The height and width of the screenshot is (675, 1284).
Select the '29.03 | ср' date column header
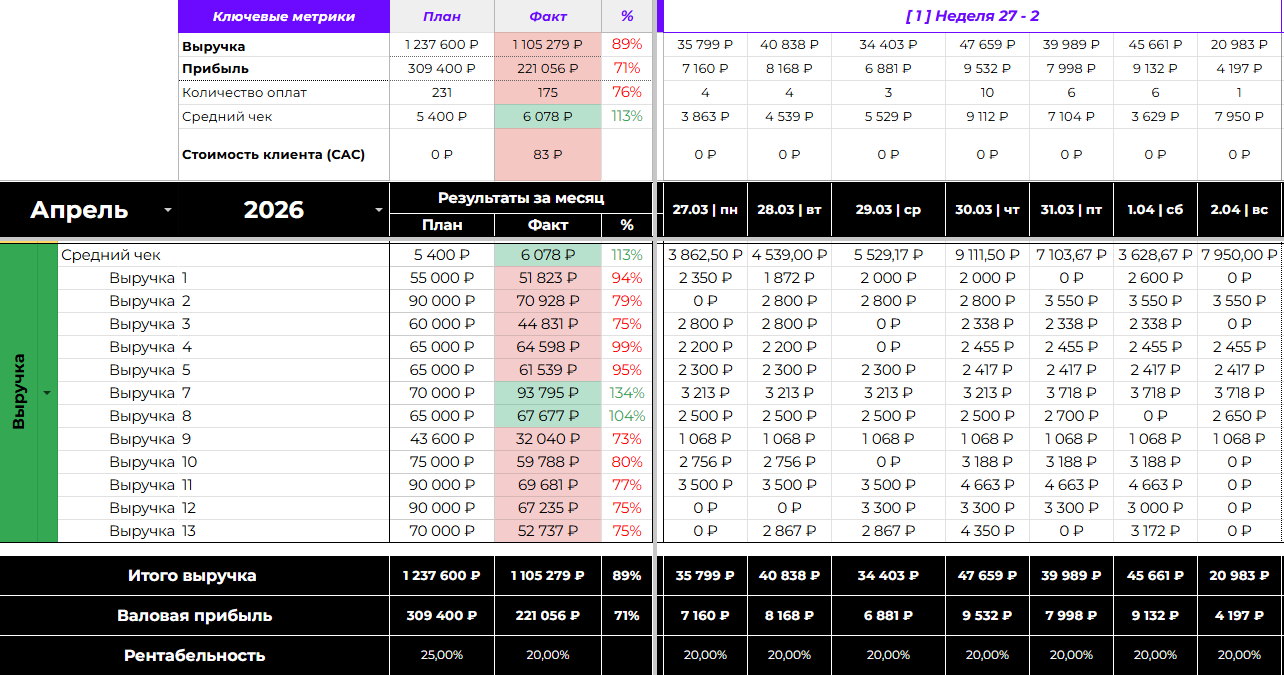point(888,210)
